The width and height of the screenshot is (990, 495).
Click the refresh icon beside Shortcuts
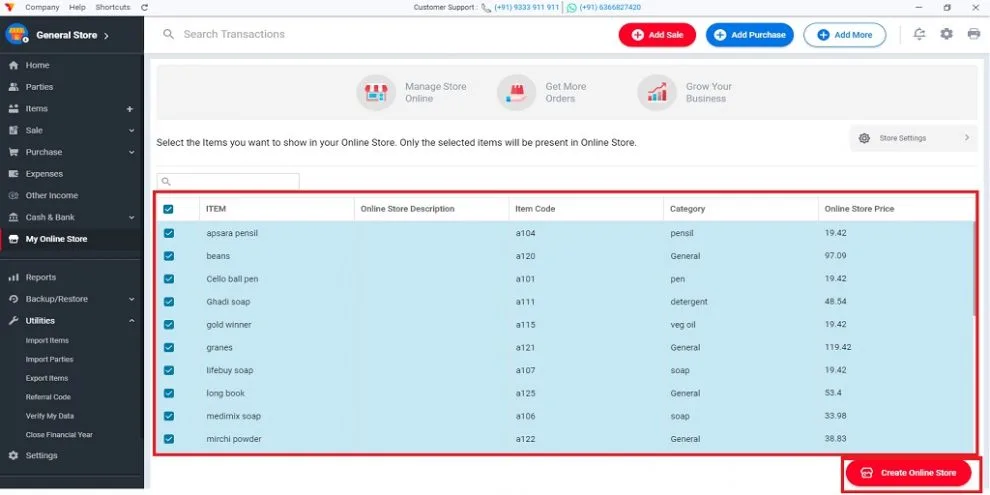145,8
